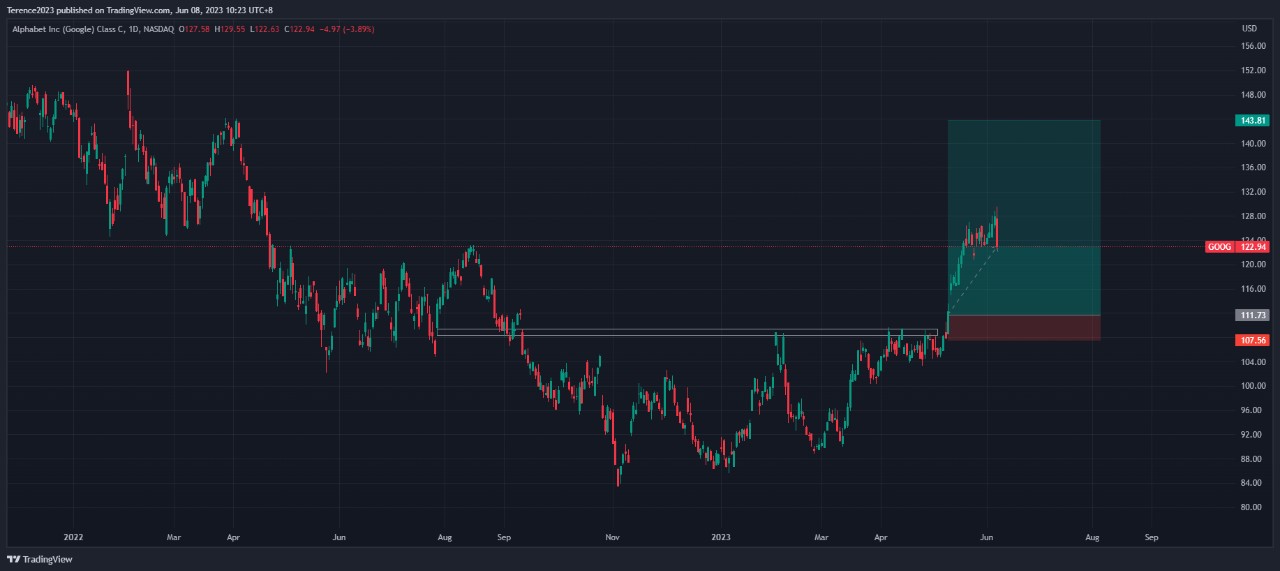Screen dimensions: 1280x571
Task: Click the Nov label on time axis
Action: point(613,537)
